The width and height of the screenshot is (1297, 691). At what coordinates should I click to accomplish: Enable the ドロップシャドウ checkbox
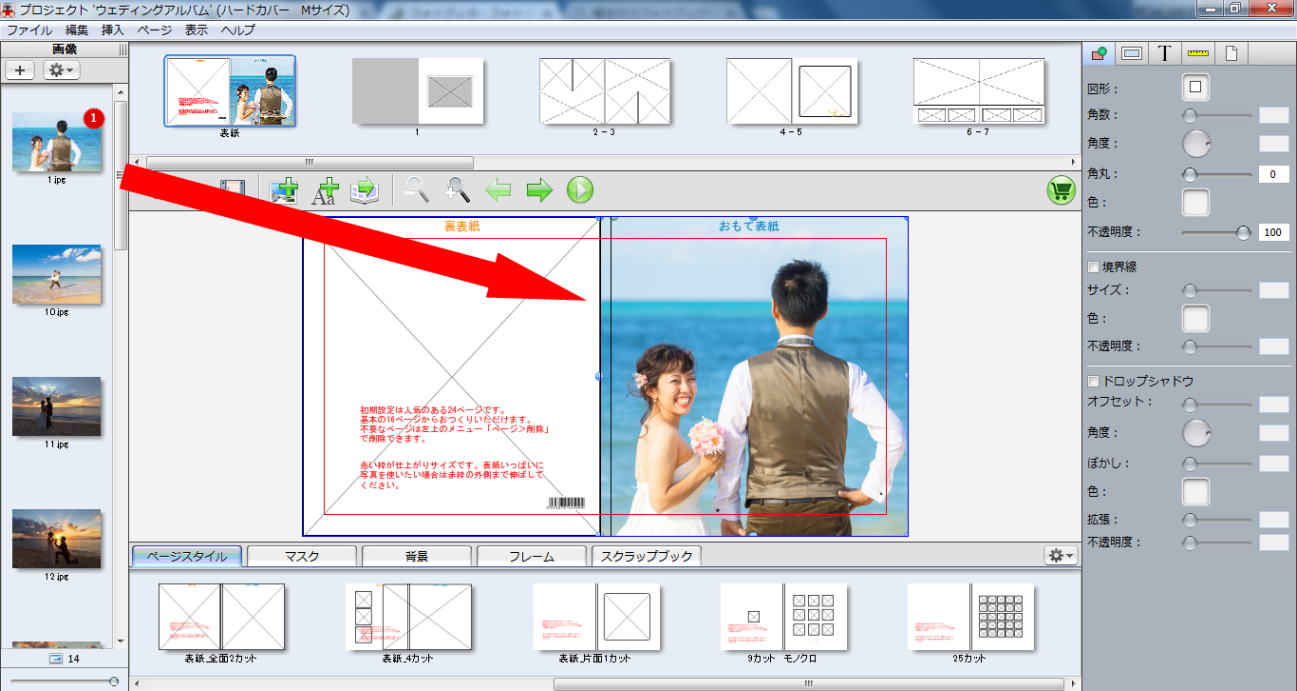coord(1093,381)
